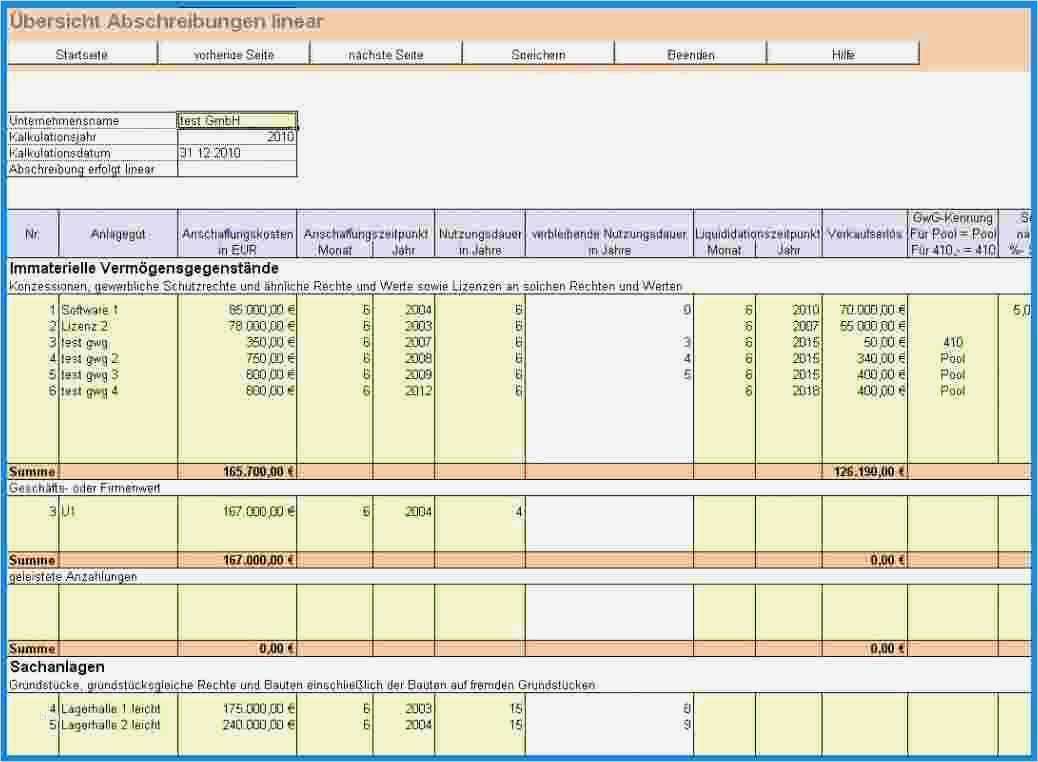Select the Summe 165.700,00 € total cell

[255, 470]
